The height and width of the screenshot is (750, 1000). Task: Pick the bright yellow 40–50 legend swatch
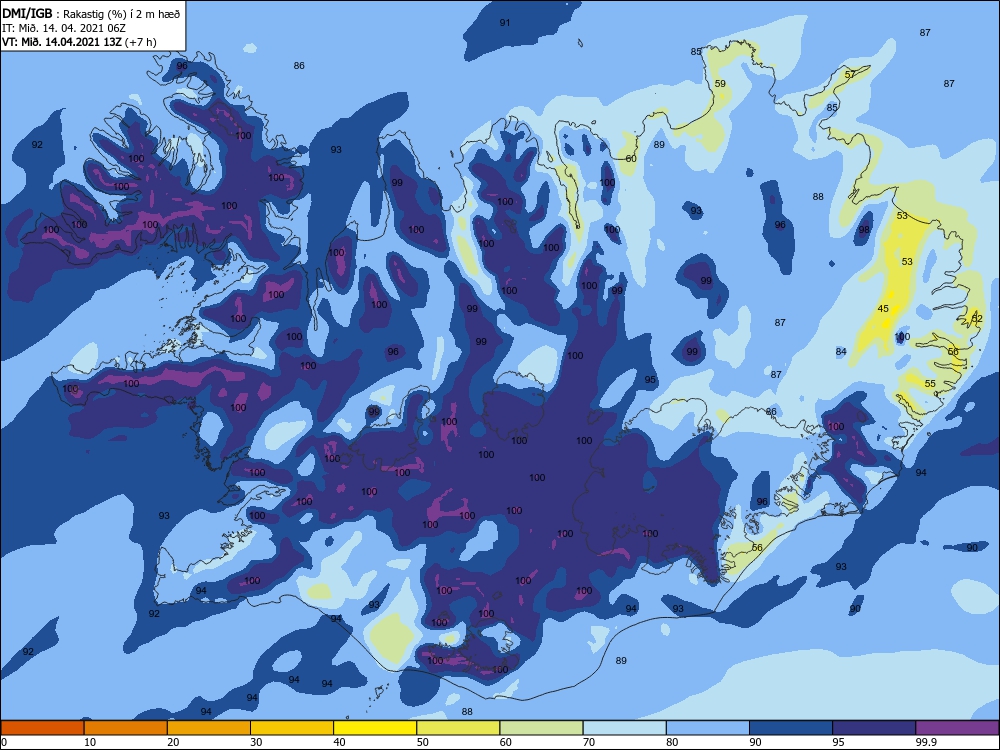(375, 728)
